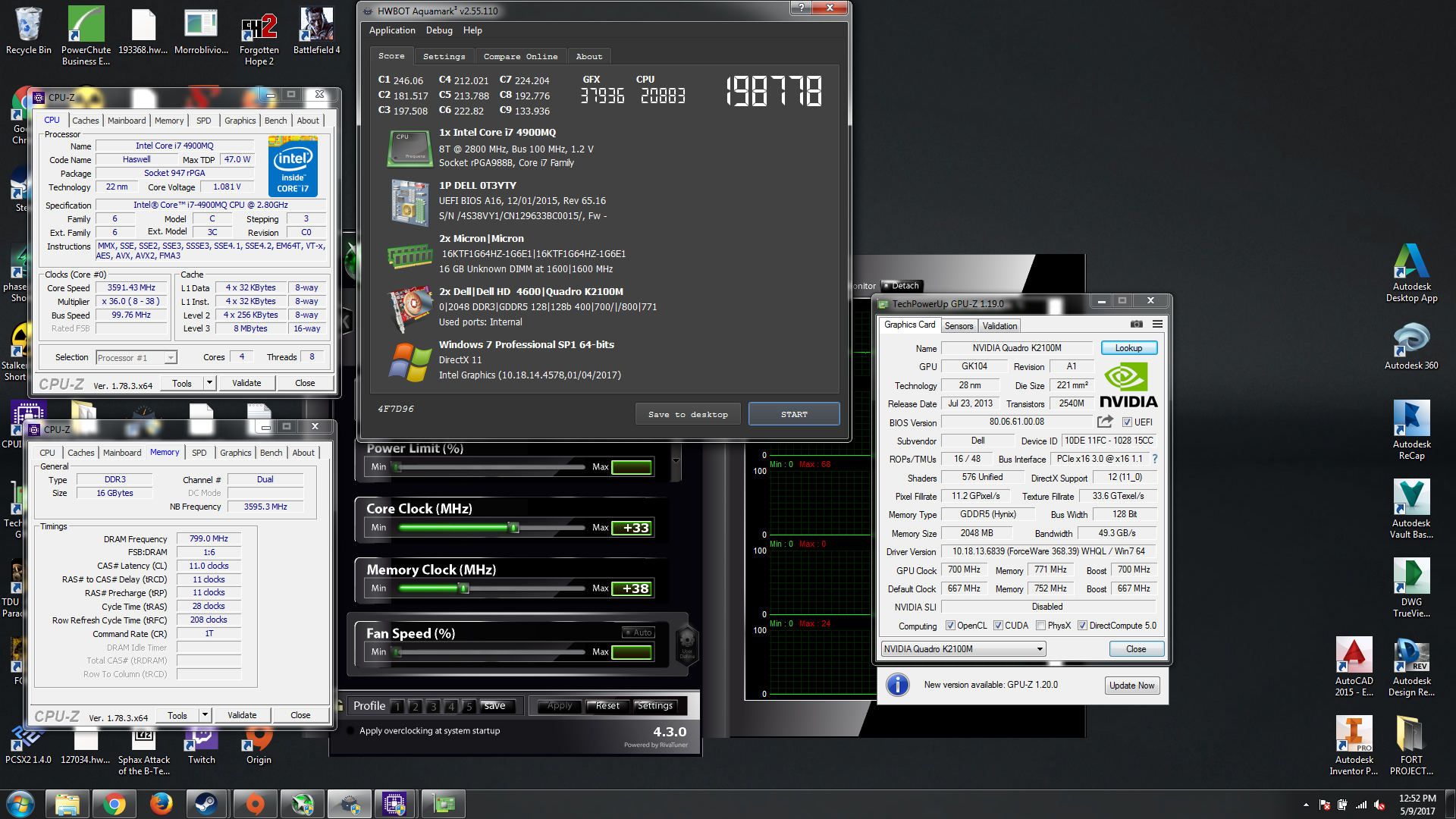
Task: Adjust the Core Clock slider handle
Action: (x=514, y=528)
